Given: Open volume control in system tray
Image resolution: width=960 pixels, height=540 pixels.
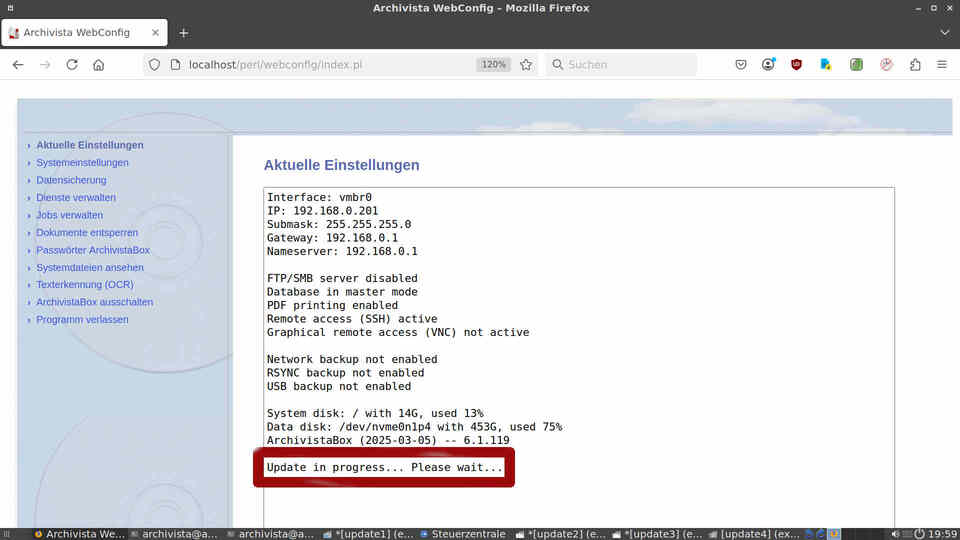Looking at the screenshot, I should click(x=895, y=534).
